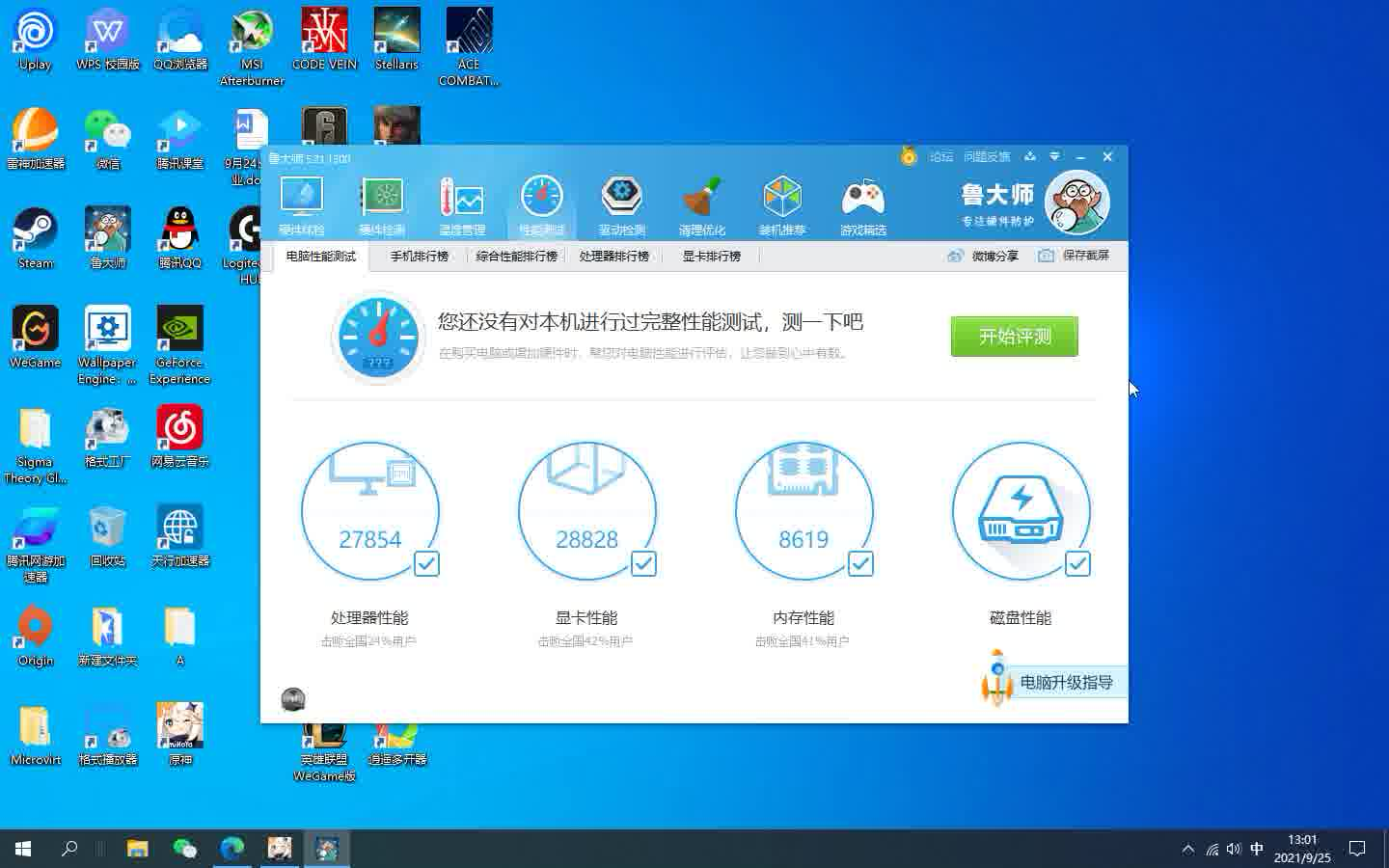
Task: Switch to 处理器排行榜 tab
Action: [614, 256]
